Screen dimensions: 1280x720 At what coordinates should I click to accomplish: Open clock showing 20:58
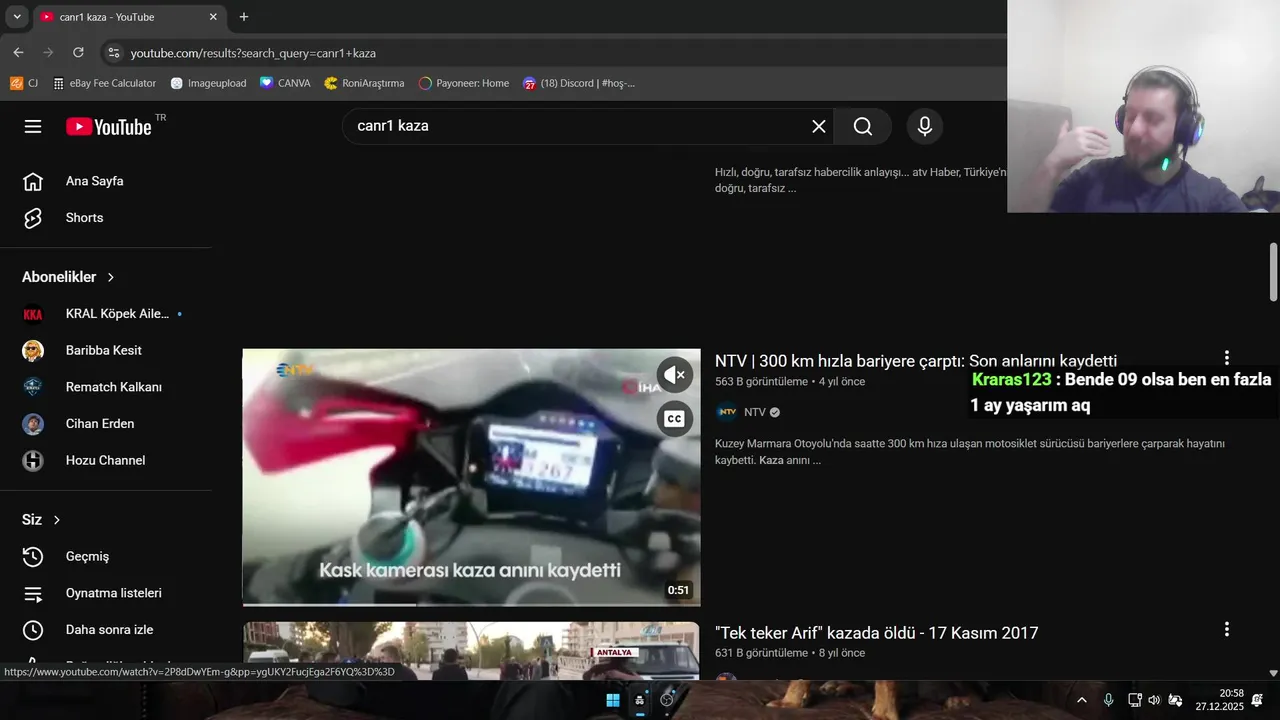pyautogui.click(x=1219, y=700)
